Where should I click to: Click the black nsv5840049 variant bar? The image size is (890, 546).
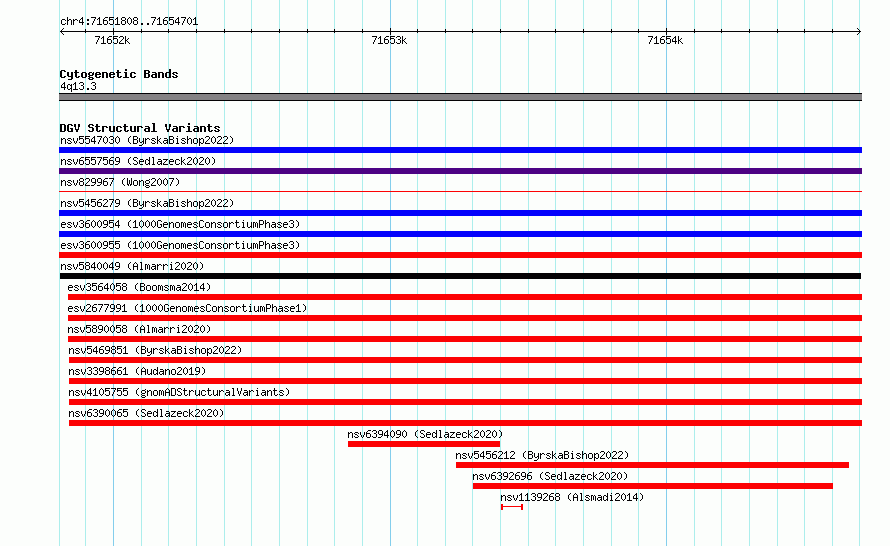(460, 276)
